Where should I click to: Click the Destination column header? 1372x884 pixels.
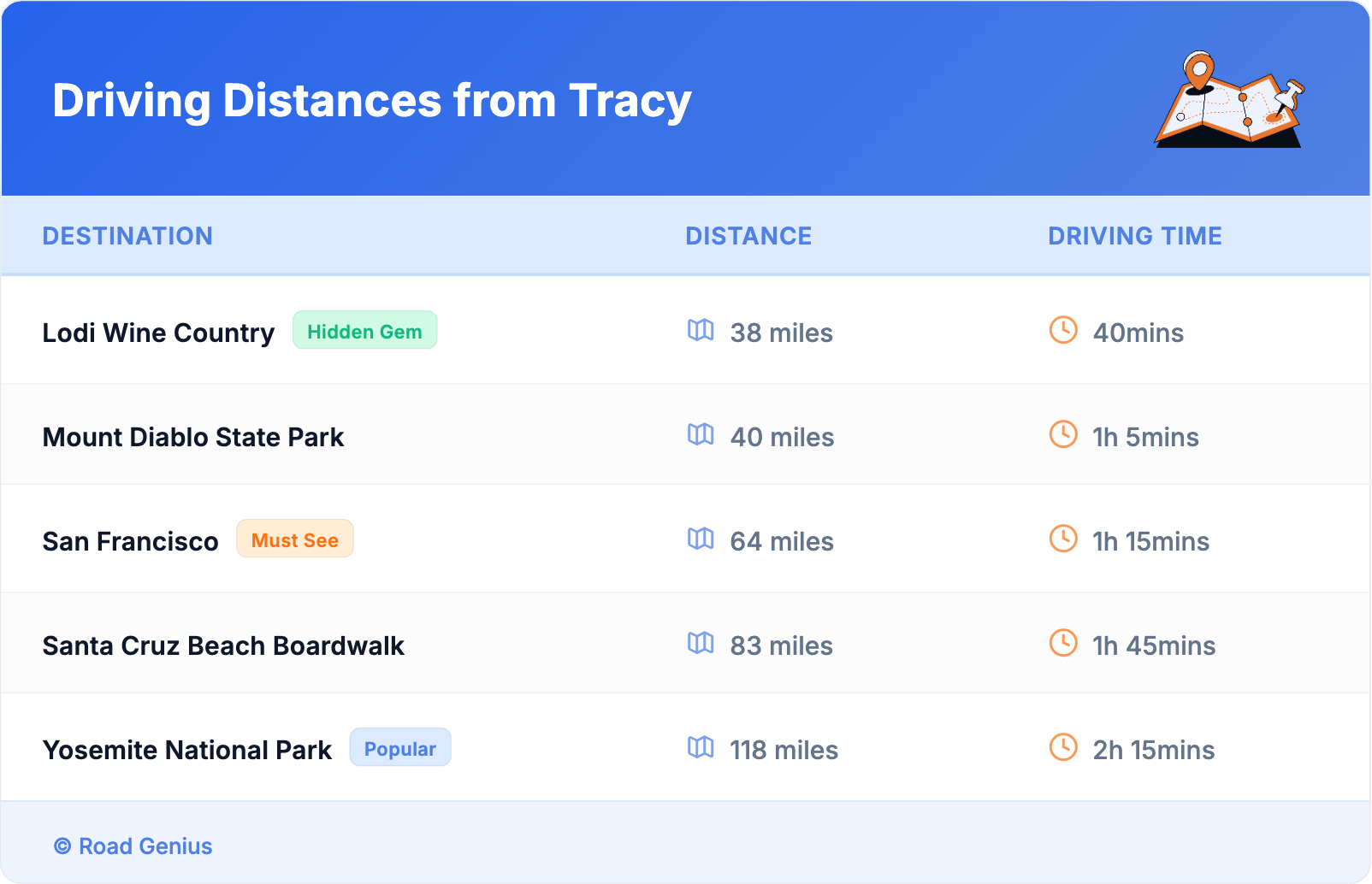tap(127, 236)
